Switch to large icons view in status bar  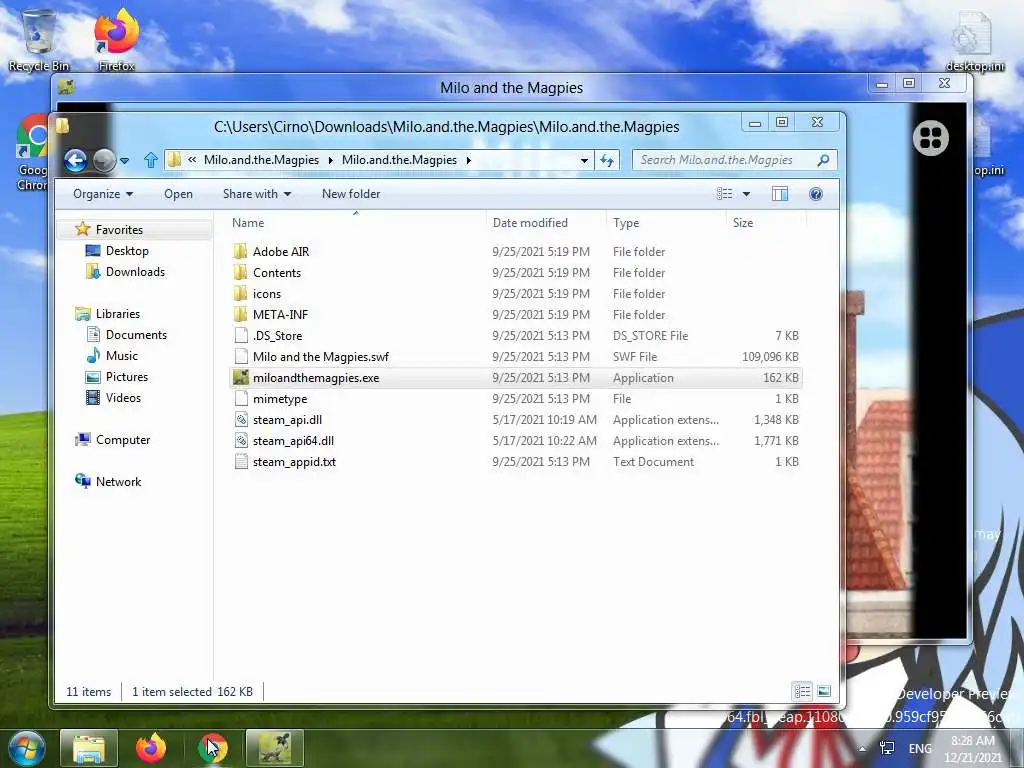point(824,691)
